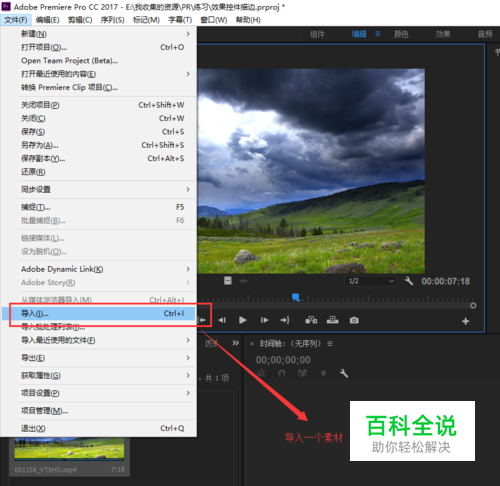This screenshot has width=500, height=486.
Task: Switch to the 颜色 workspace
Action: (401, 34)
